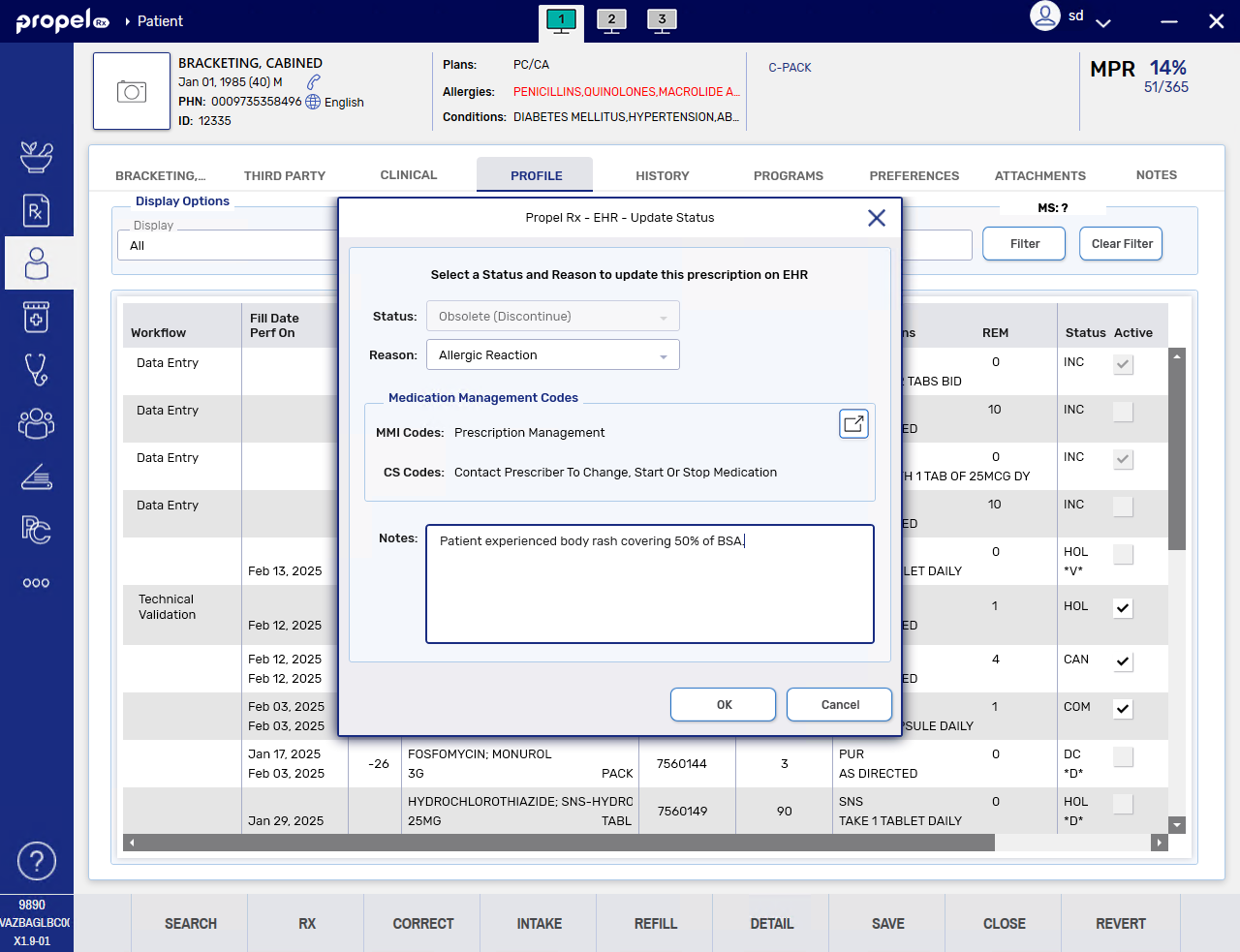
Task: Expand the user account menu chevron
Action: tap(1102, 22)
